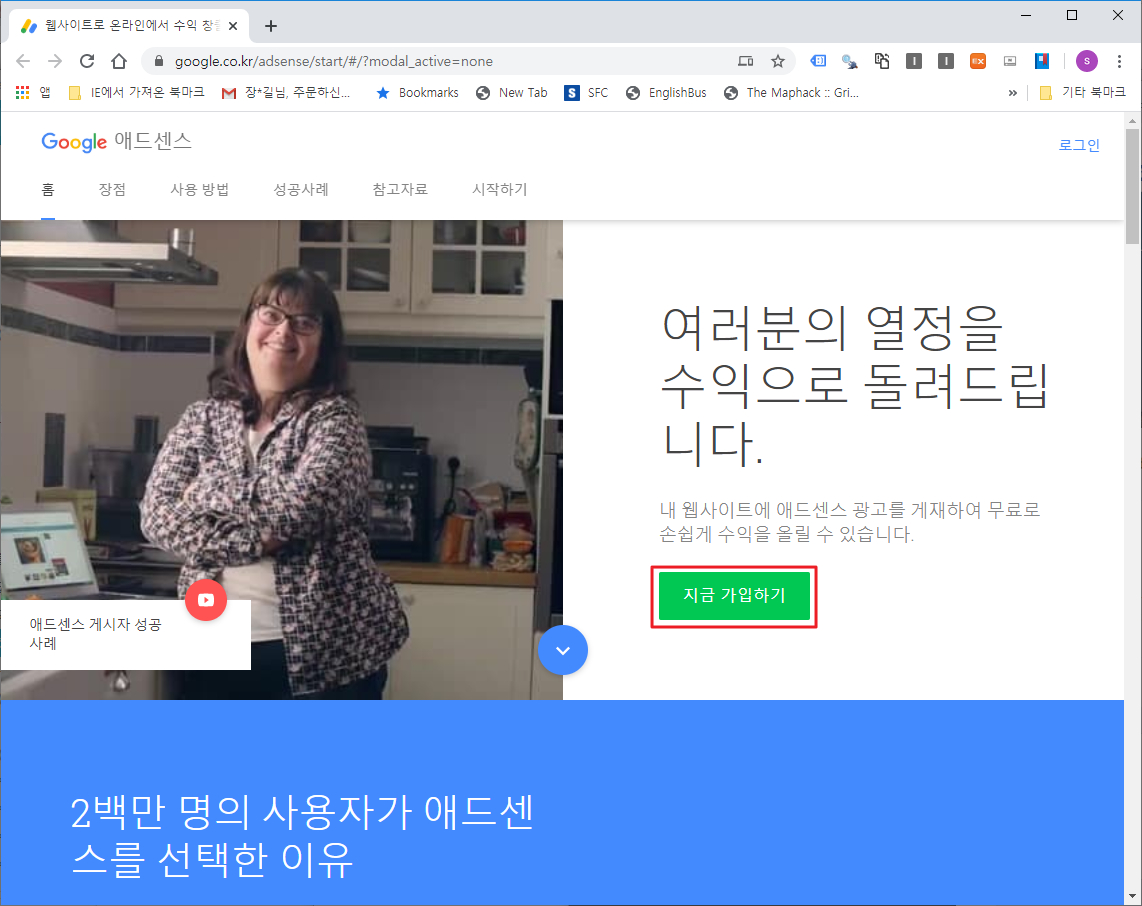Open a new tab with the plus icon
The width and height of the screenshot is (1142, 906).
pos(271,26)
